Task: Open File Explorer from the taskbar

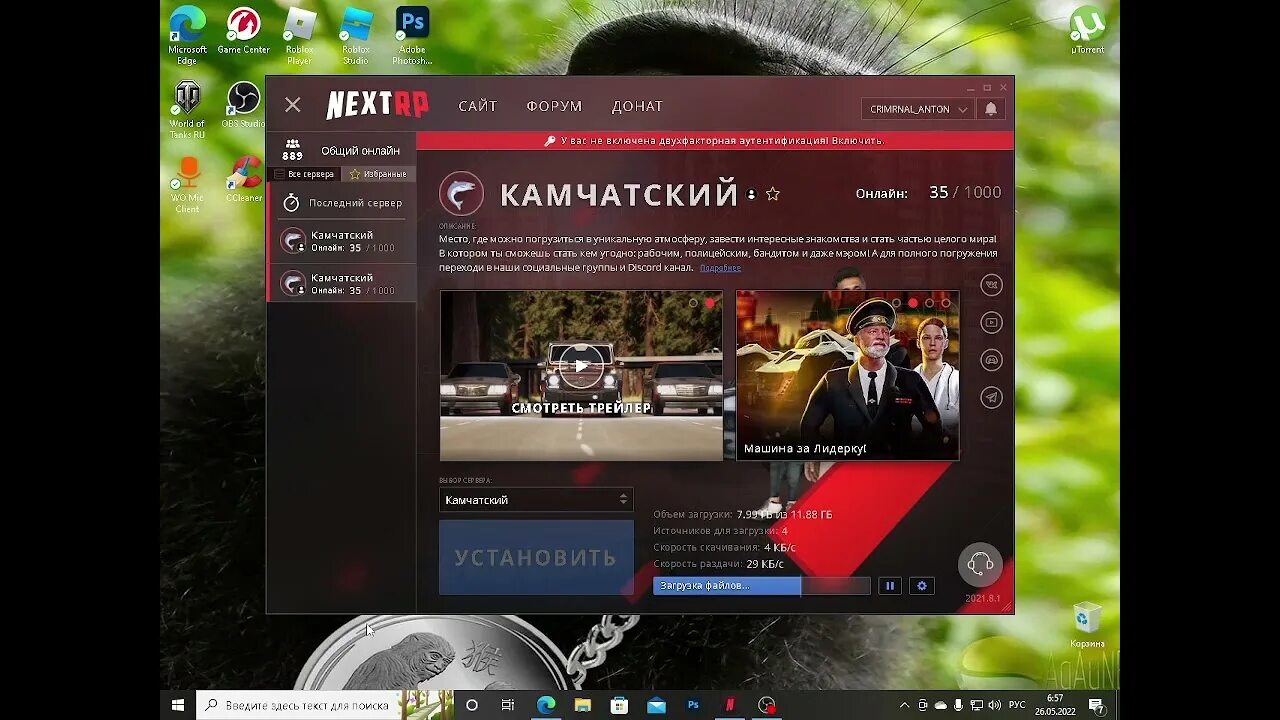Action: click(x=582, y=705)
